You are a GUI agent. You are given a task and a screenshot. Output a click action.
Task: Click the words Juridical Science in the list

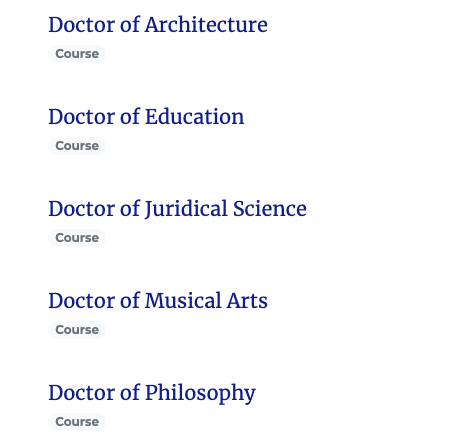point(226,209)
